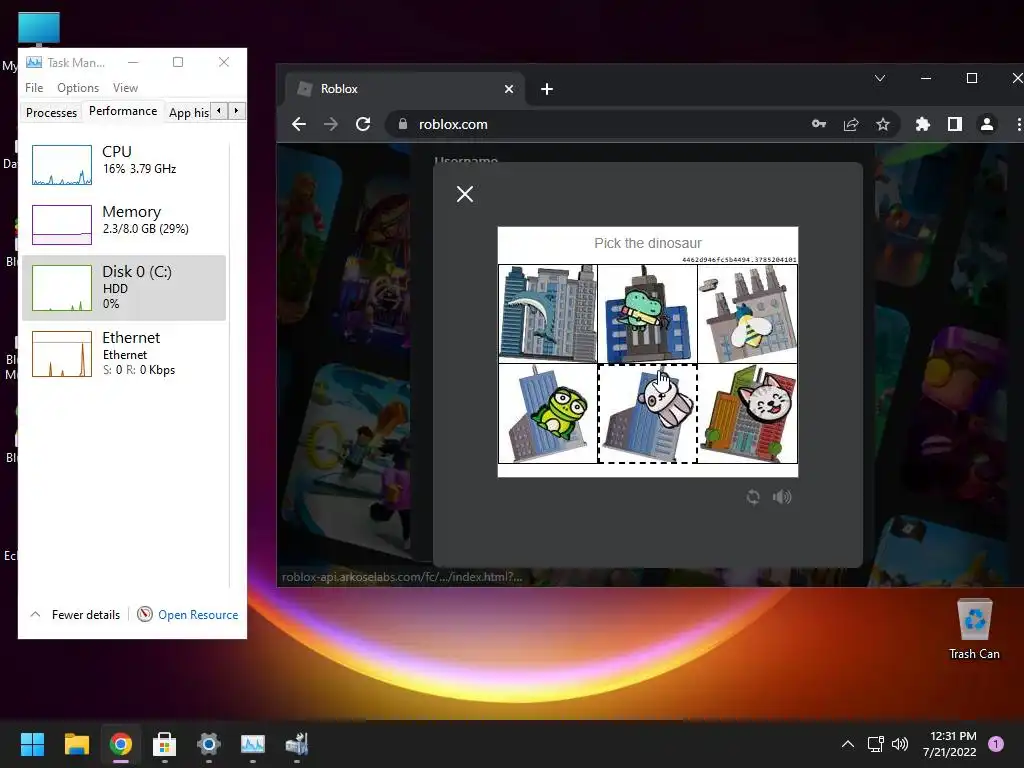
Task: Open Settings from the taskbar
Action: tap(208, 744)
